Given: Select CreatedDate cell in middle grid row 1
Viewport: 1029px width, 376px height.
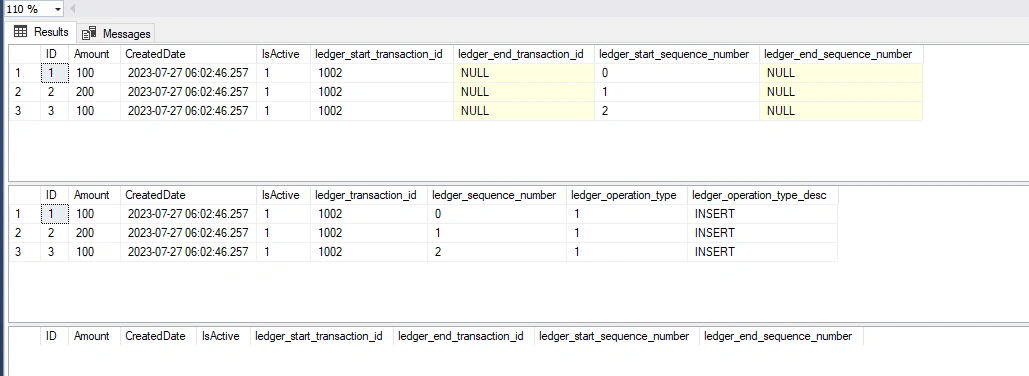Looking at the screenshot, I should point(188,214).
